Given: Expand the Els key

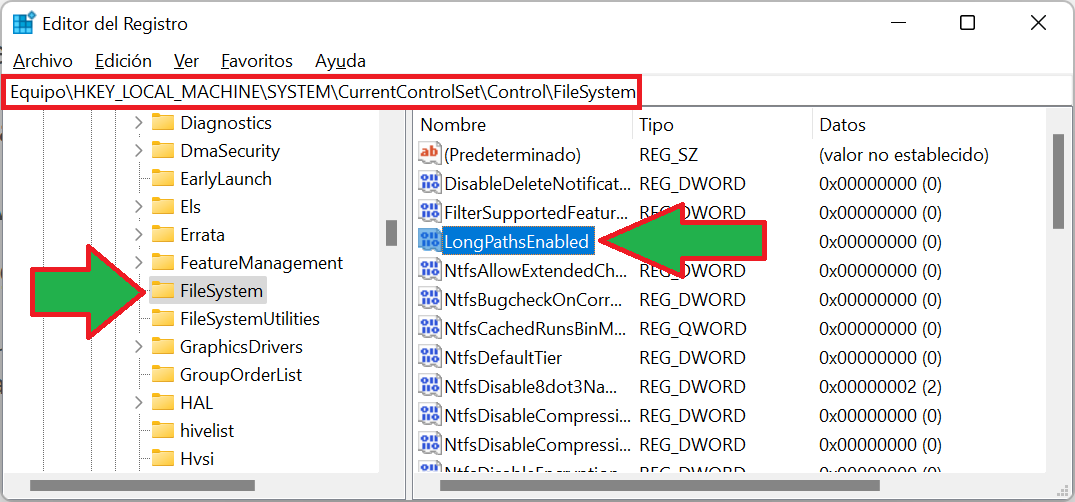Looking at the screenshot, I should point(138,206).
